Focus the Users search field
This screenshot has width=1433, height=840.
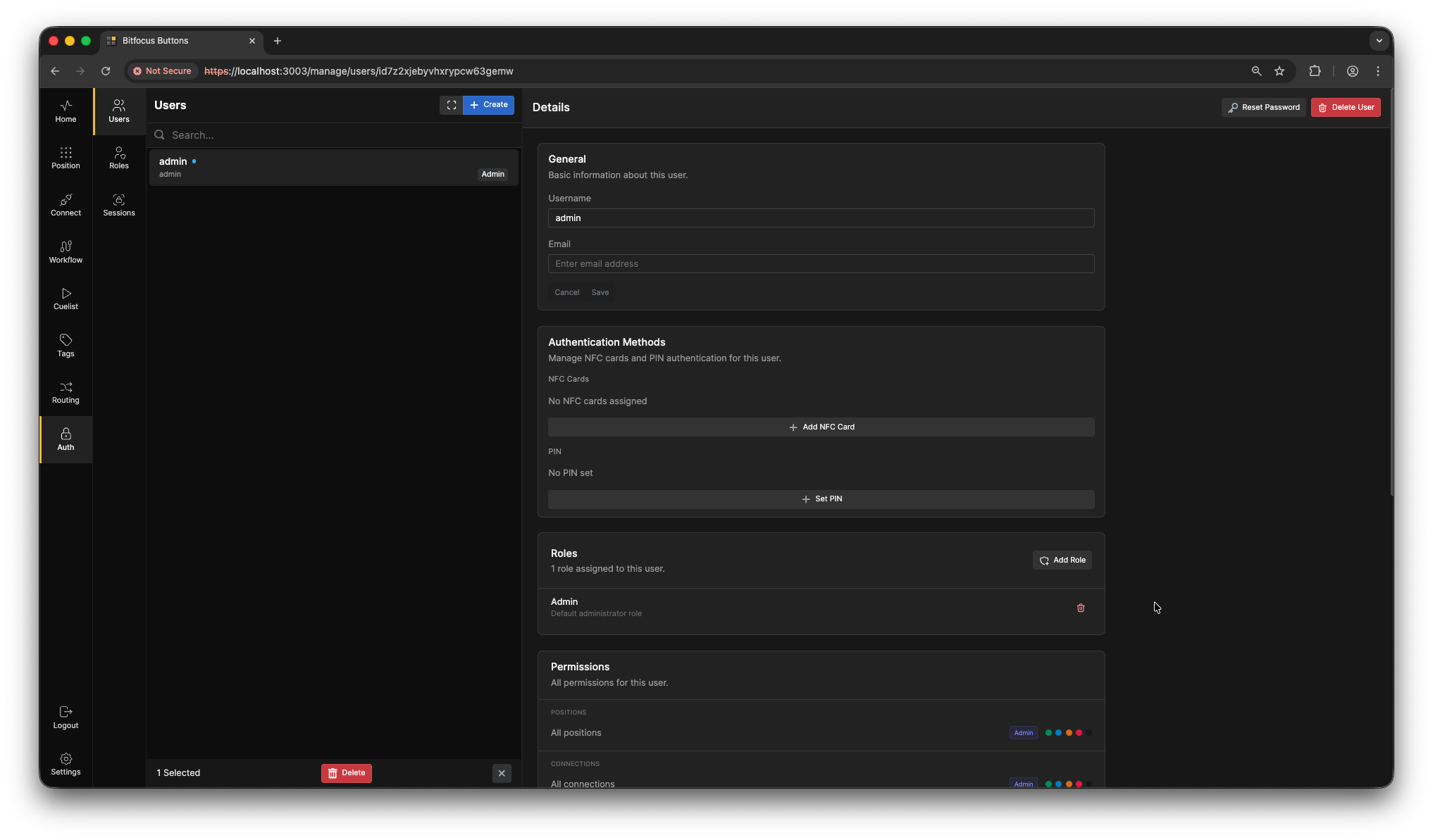(335, 135)
